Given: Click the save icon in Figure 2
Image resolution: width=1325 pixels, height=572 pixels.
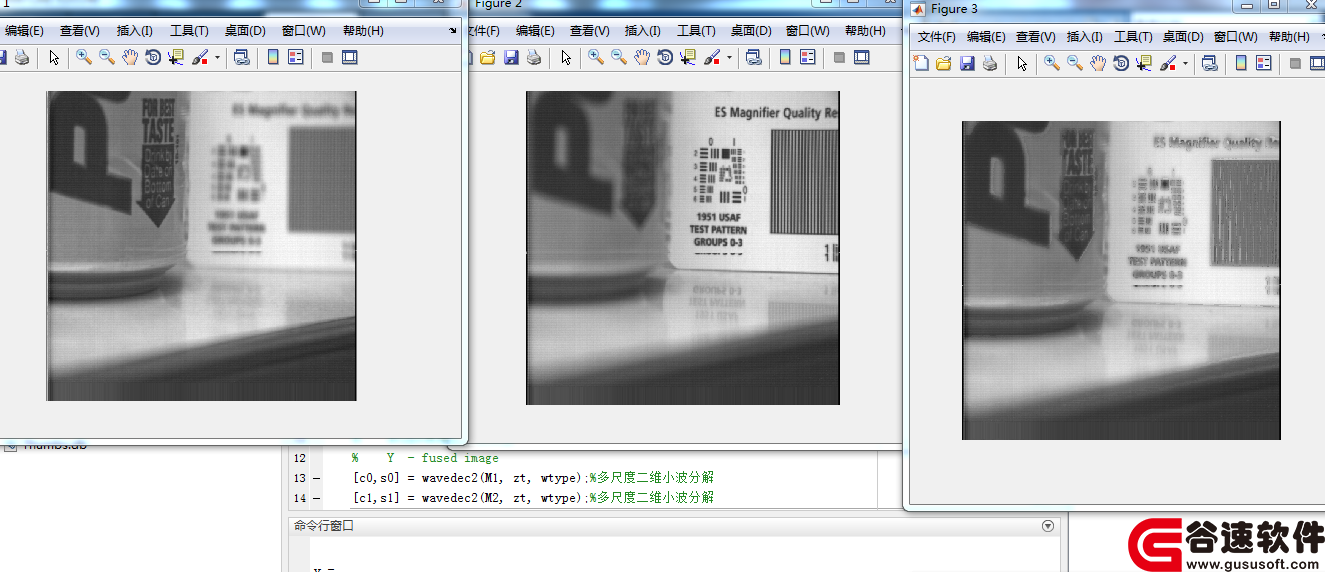Looking at the screenshot, I should tap(511, 58).
